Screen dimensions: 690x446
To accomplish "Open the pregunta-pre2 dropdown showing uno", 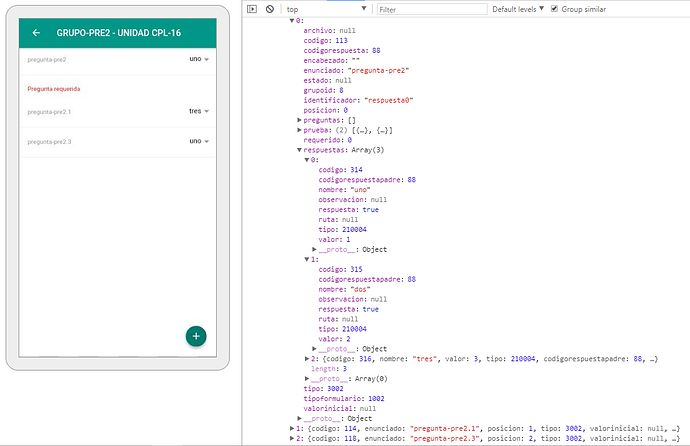I will [200, 59].
